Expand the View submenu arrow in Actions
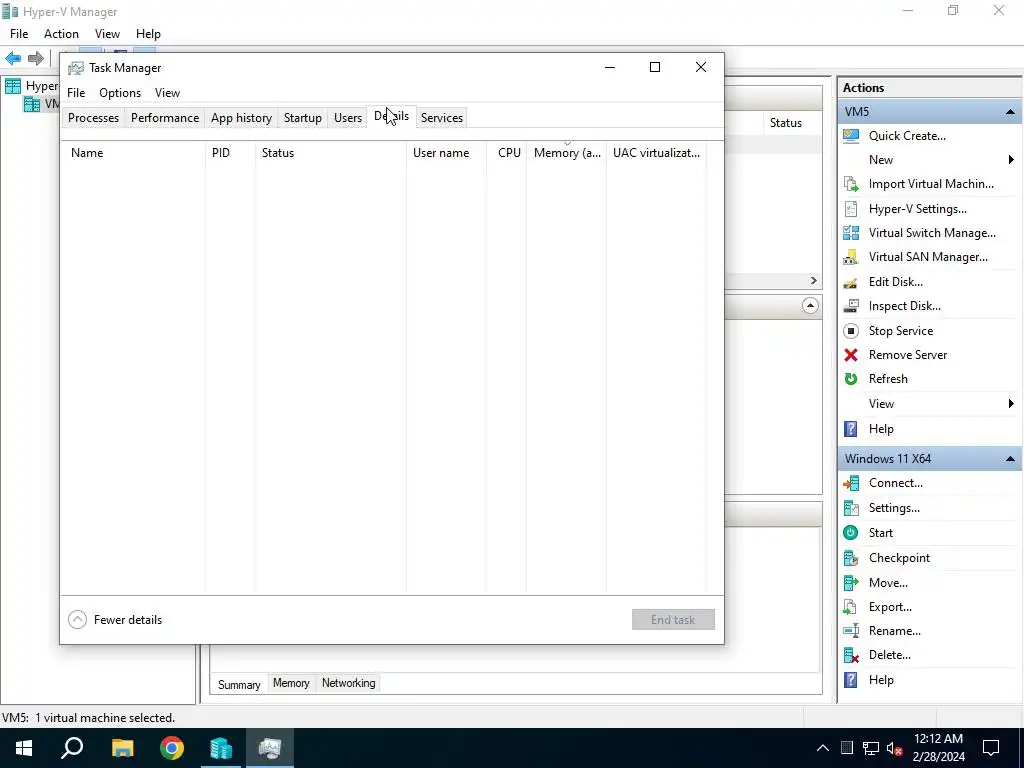This screenshot has width=1024, height=768. (x=1011, y=404)
